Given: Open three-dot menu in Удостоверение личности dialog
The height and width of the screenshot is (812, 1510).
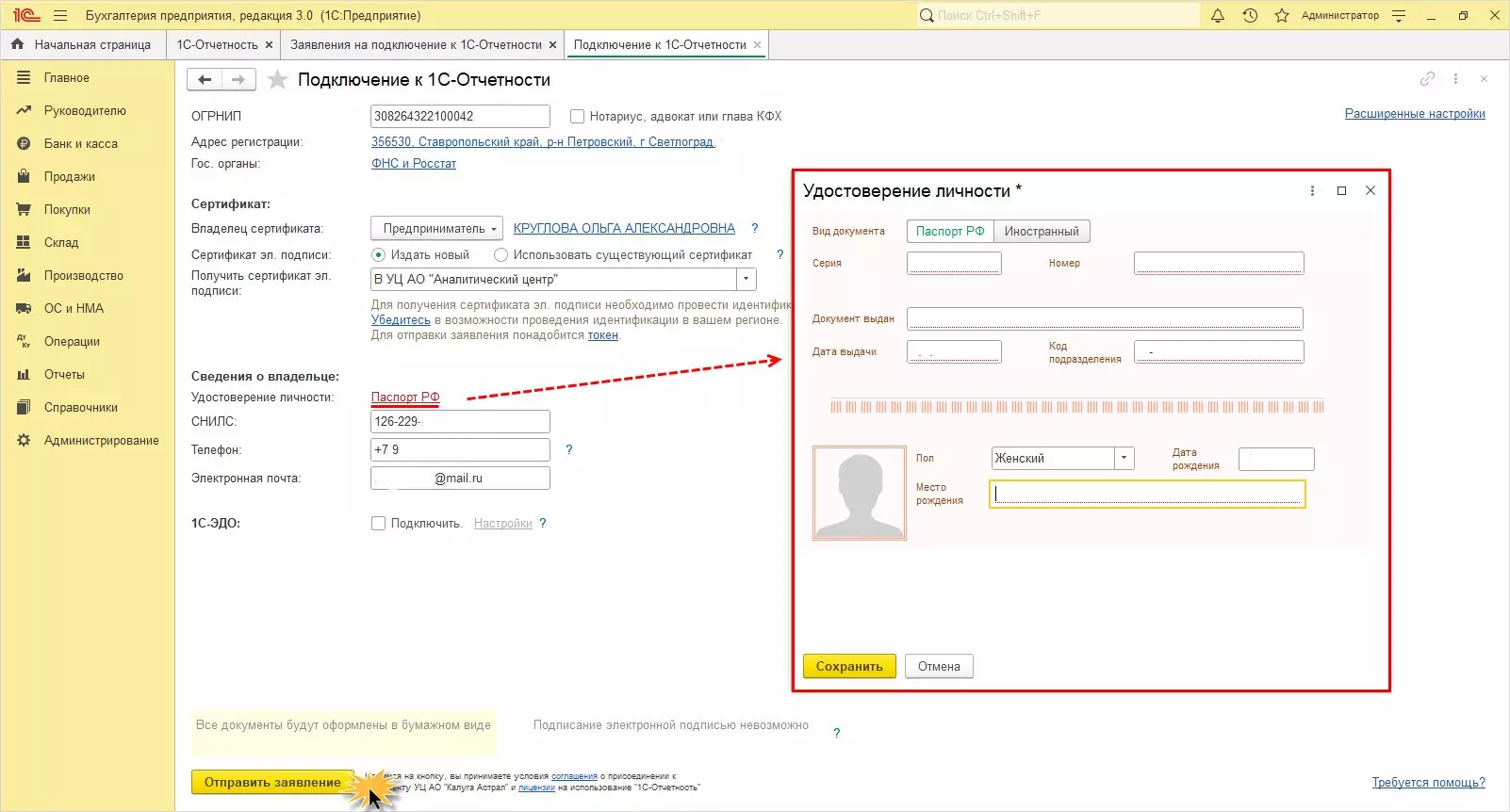Looking at the screenshot, I should (1312, 190).
